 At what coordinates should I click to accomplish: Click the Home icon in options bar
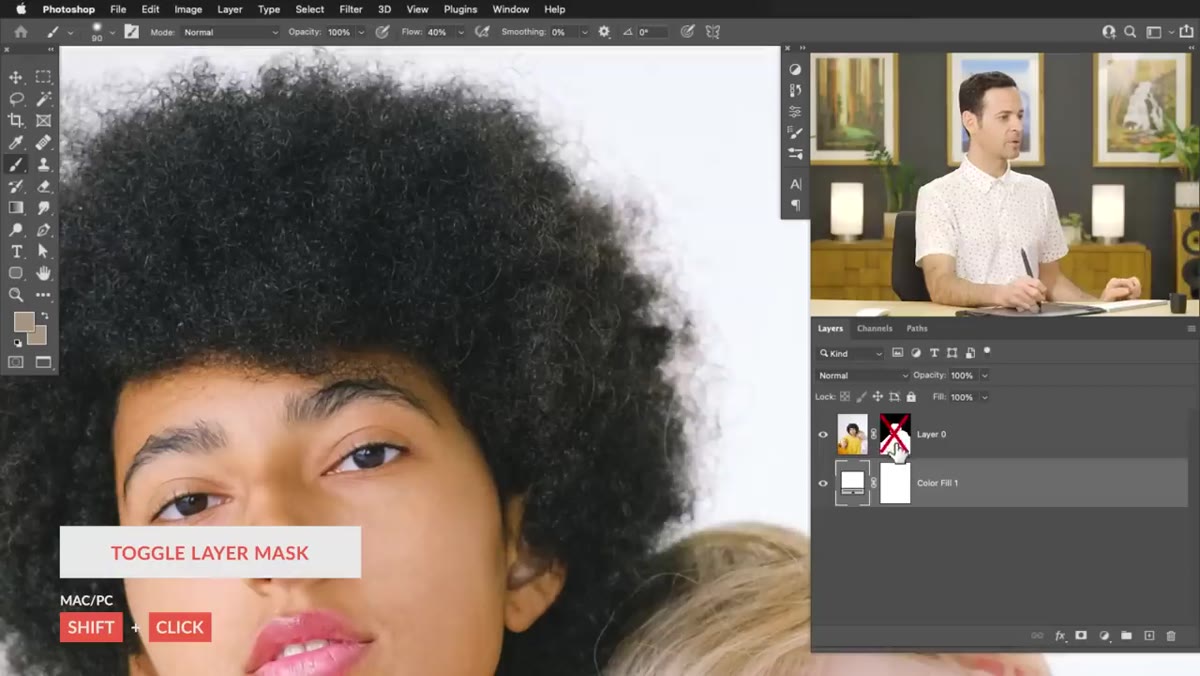point(20,32)
